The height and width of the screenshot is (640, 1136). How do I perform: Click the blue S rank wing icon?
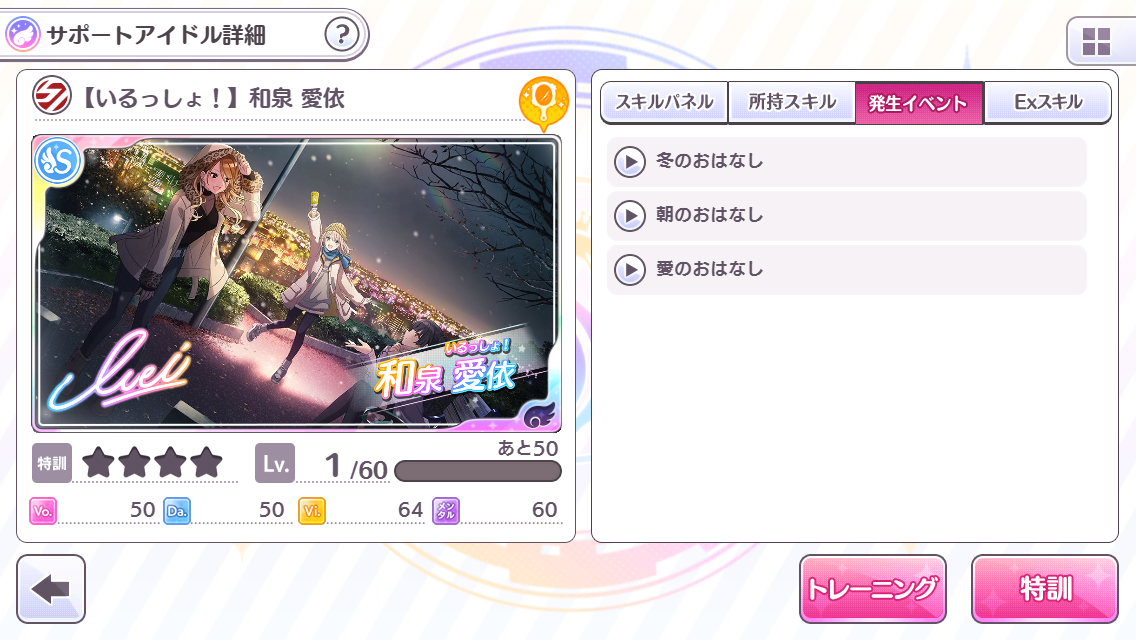tap(57, 160)
